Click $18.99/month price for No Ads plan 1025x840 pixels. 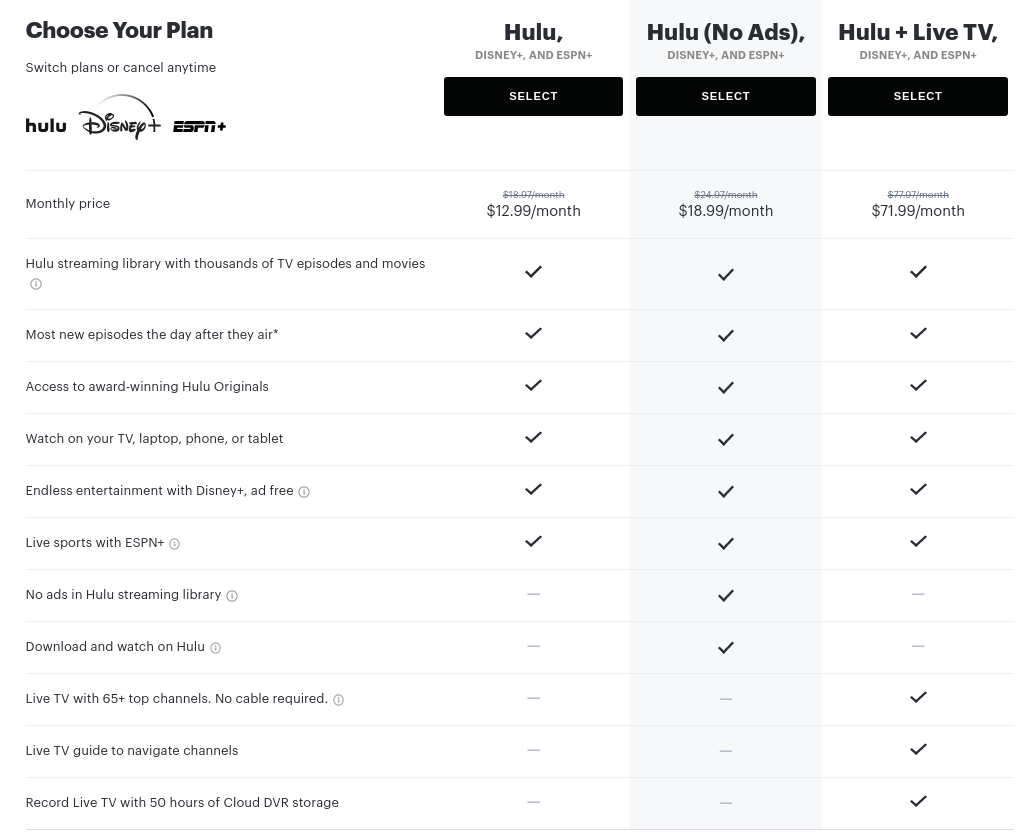(x=725, y=211)
